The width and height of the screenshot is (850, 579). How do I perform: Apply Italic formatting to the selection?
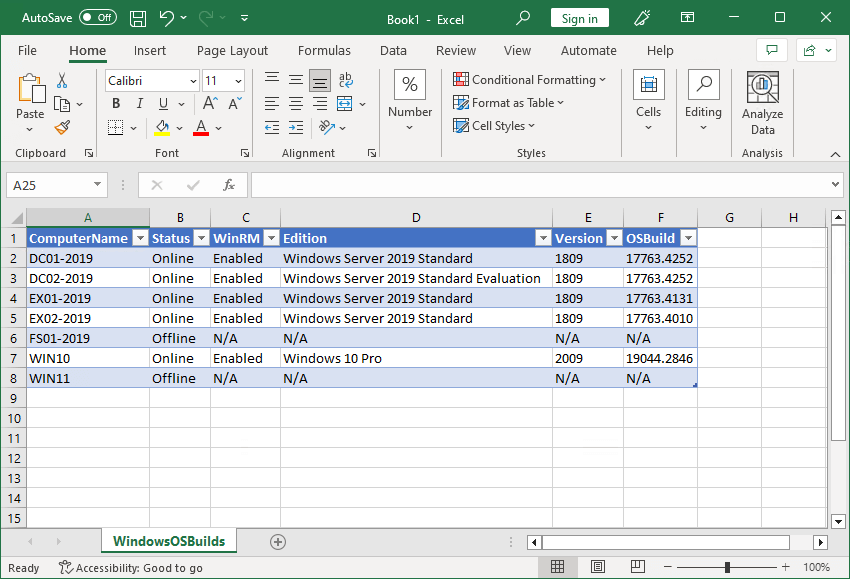[140, 103]
